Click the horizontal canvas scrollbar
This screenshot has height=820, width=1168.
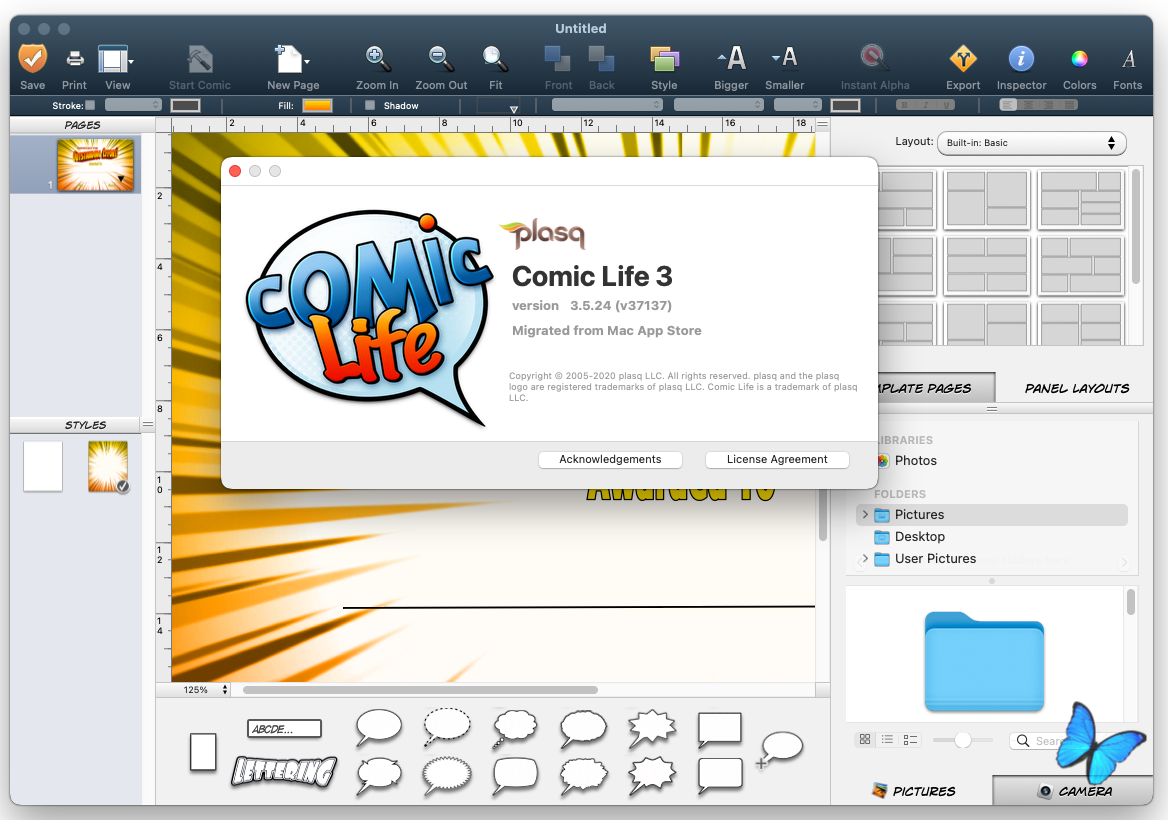420,690
